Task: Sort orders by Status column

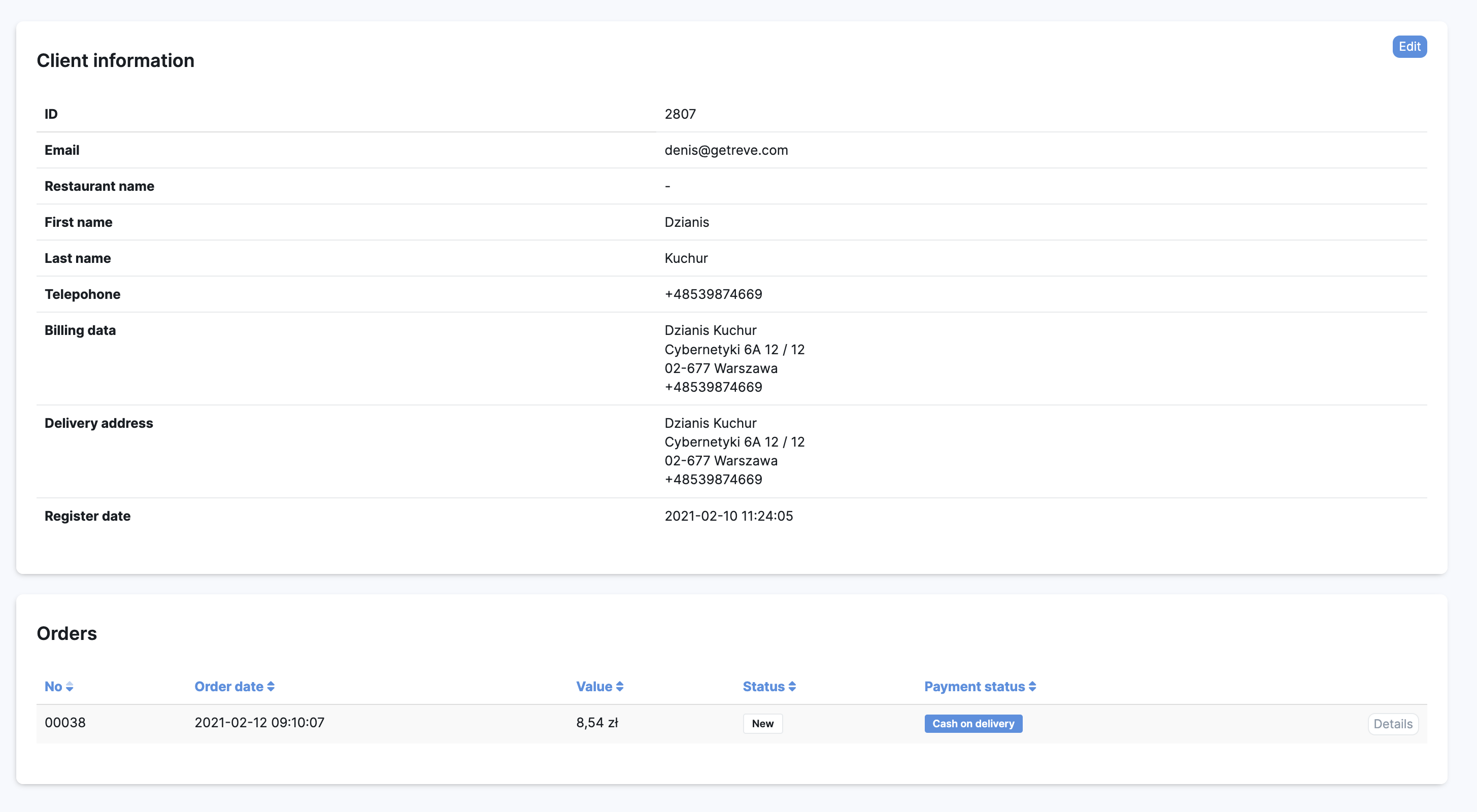Action: pos(763,687)
